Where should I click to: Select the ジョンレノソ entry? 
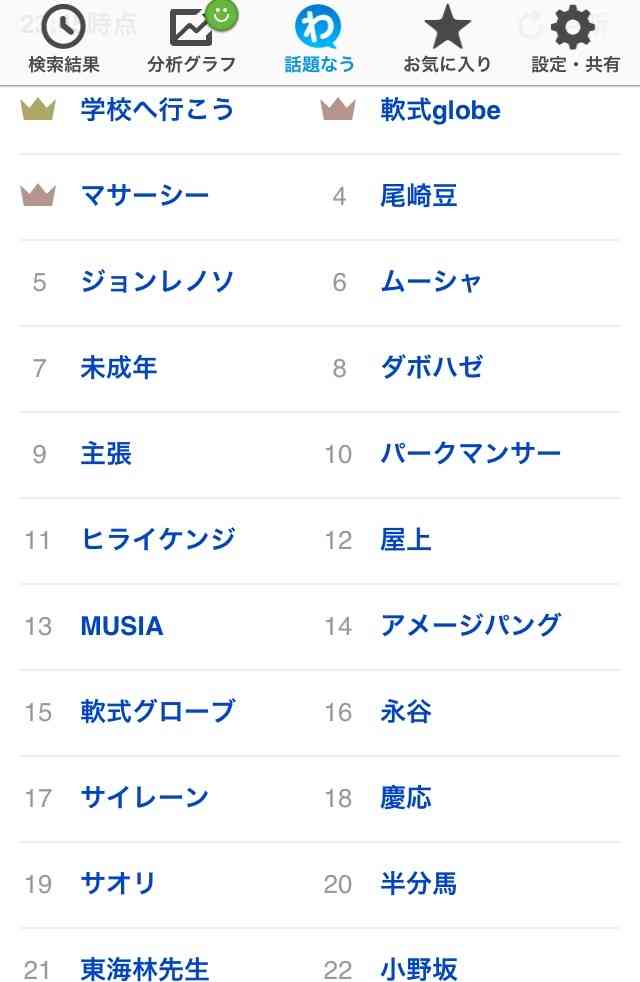155,282
